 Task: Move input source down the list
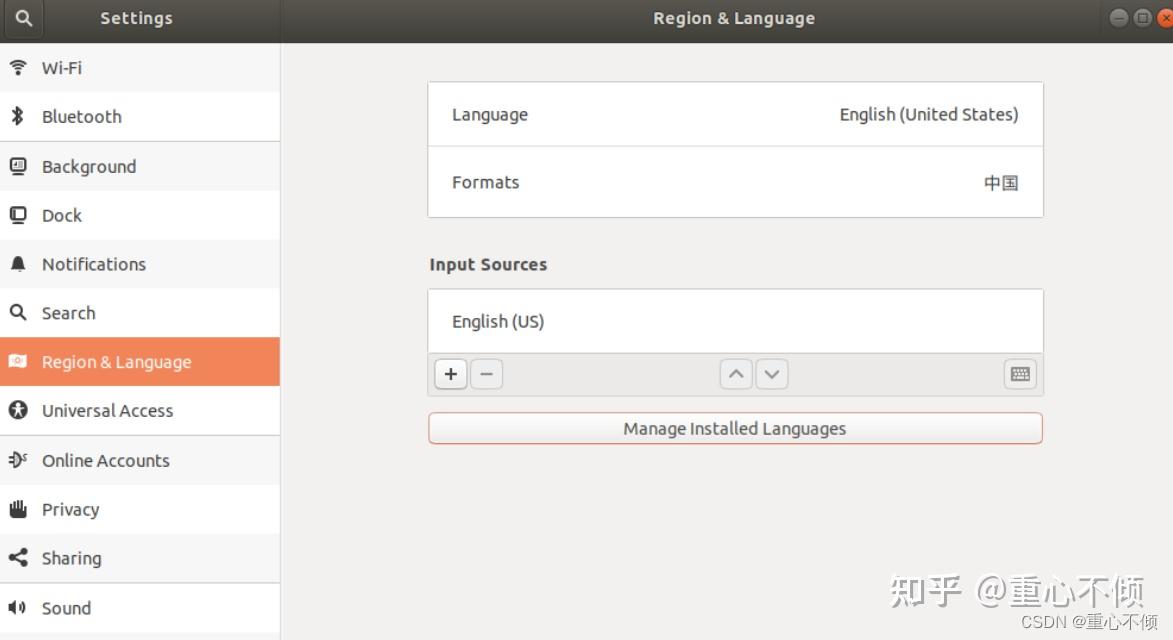click(x=771, y=373)
